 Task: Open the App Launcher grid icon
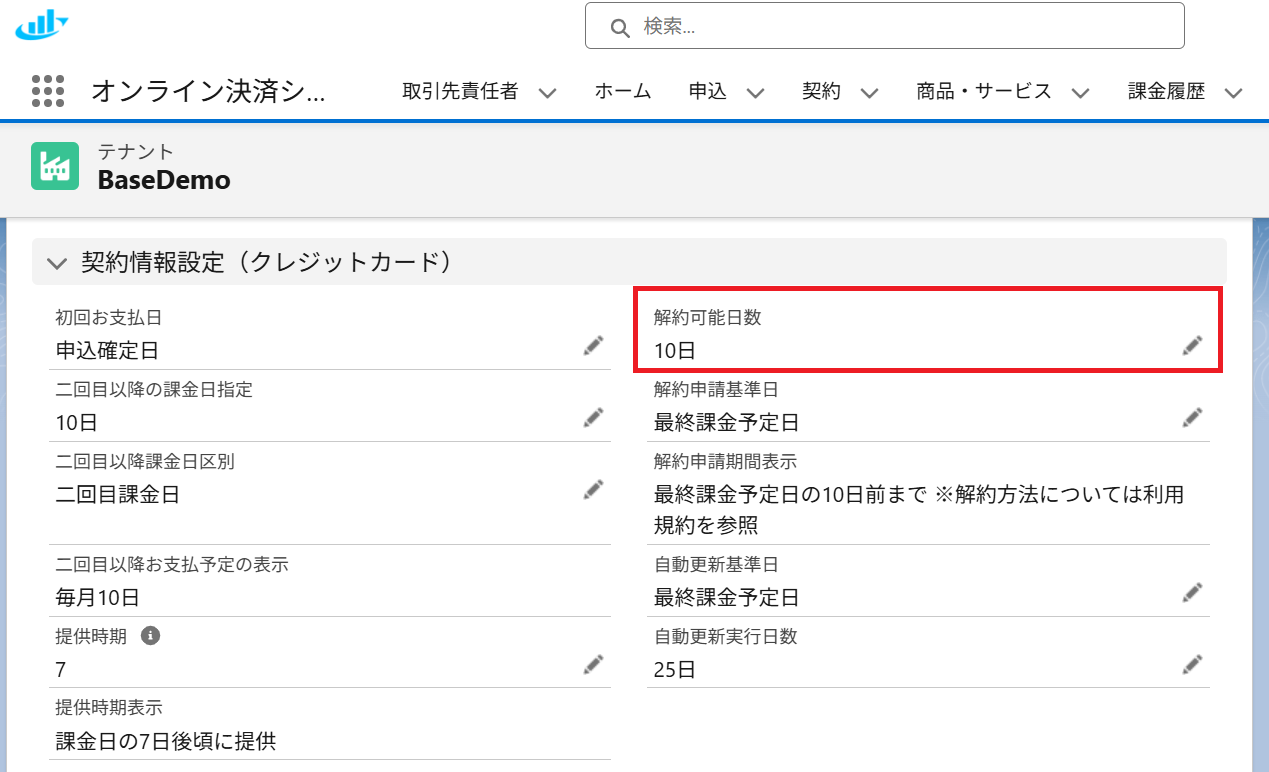point(48,91)
